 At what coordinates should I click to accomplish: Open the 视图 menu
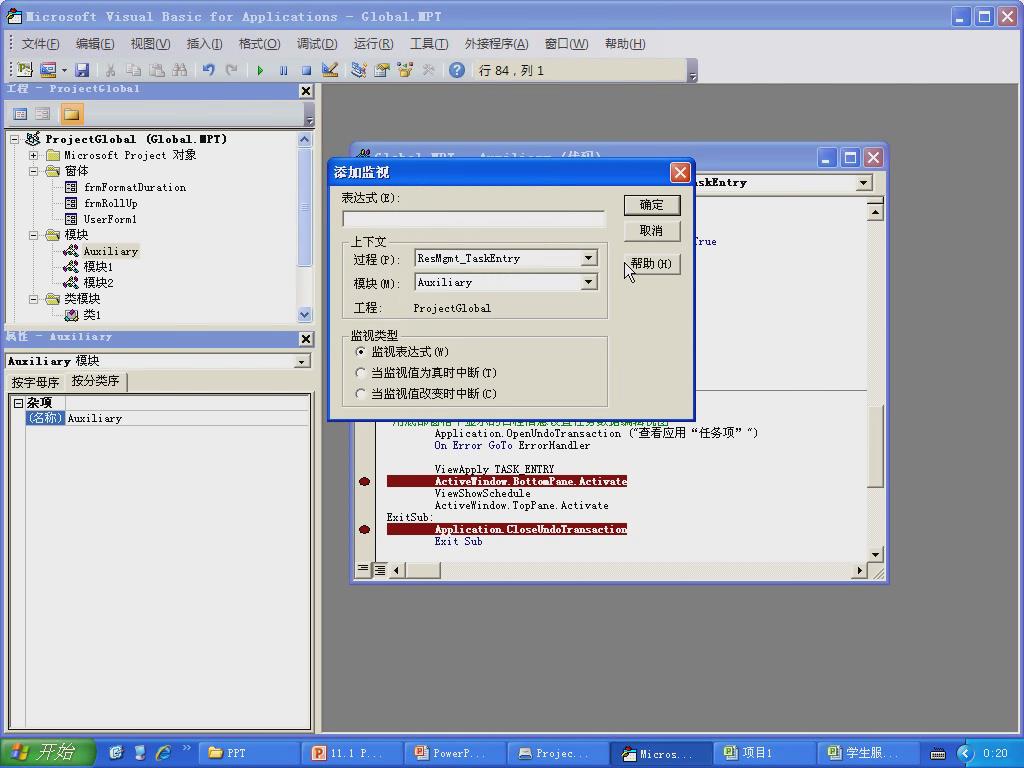coord(150,44)
